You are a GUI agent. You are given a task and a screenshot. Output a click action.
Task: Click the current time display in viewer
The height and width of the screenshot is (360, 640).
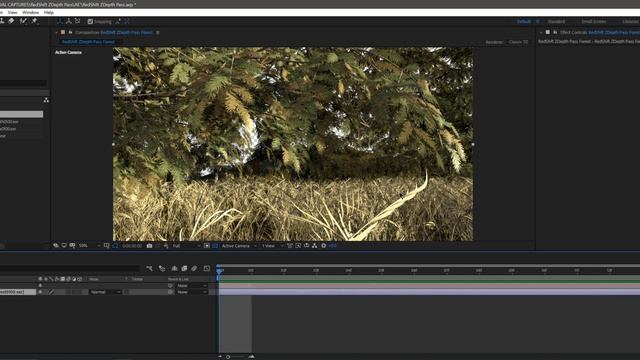pyautogui.click(x=131, y=246)
